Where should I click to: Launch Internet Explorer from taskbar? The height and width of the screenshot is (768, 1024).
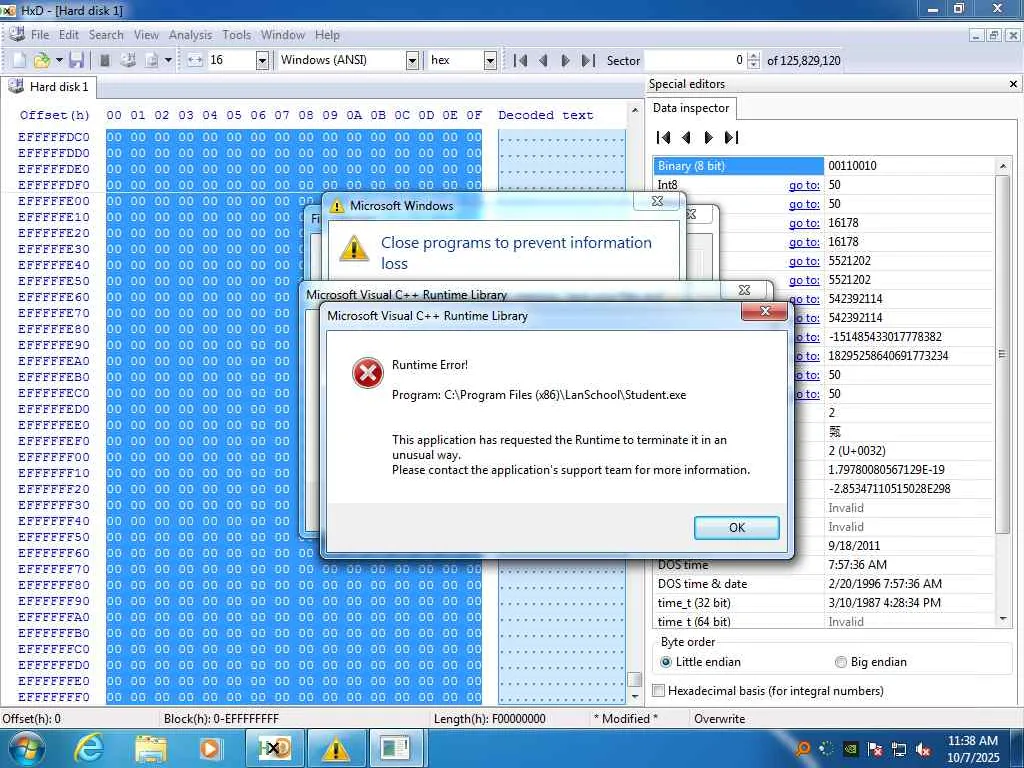click(88, 748)
